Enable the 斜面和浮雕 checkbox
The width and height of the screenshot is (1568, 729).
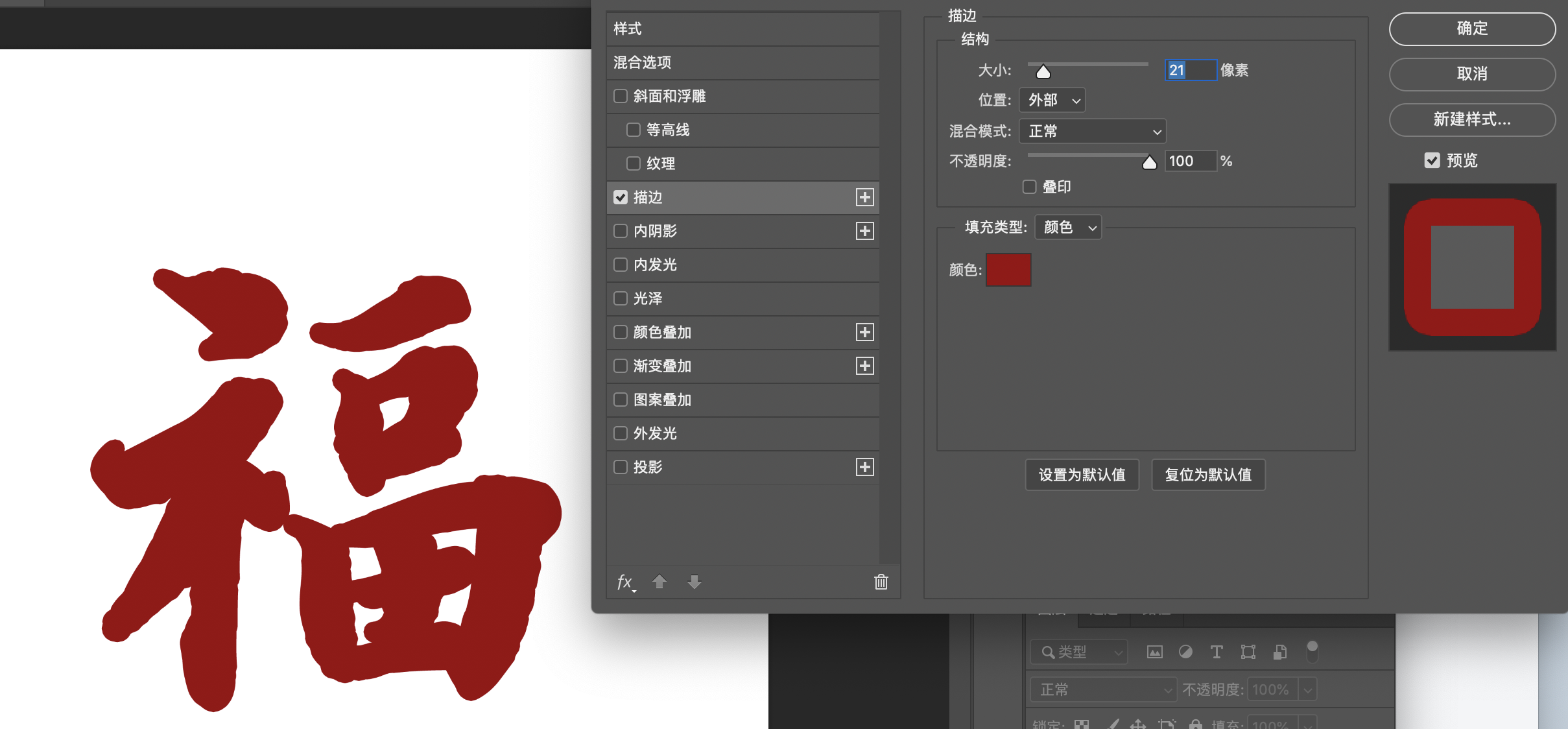pos(620,96)
